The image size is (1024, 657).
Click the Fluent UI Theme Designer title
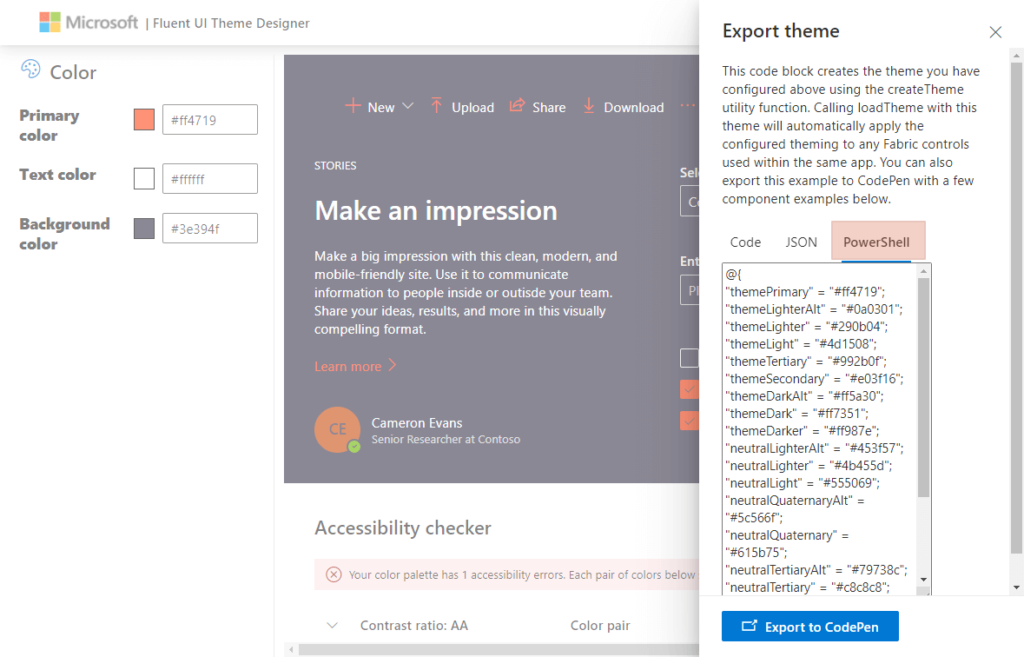point(231,24)
